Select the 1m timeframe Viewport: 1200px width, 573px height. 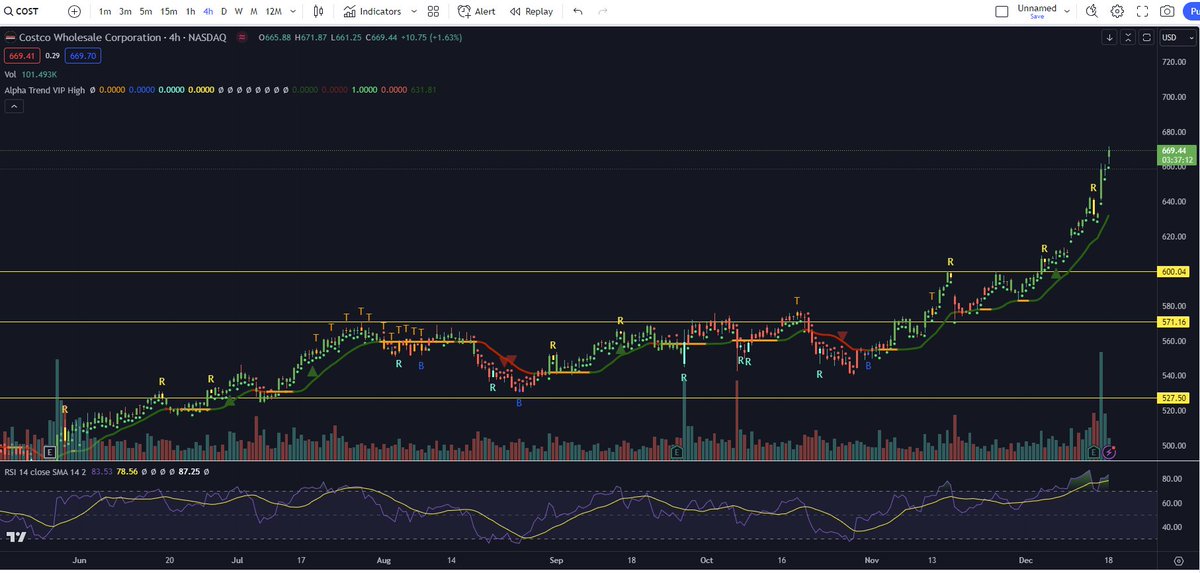(104, 11)
